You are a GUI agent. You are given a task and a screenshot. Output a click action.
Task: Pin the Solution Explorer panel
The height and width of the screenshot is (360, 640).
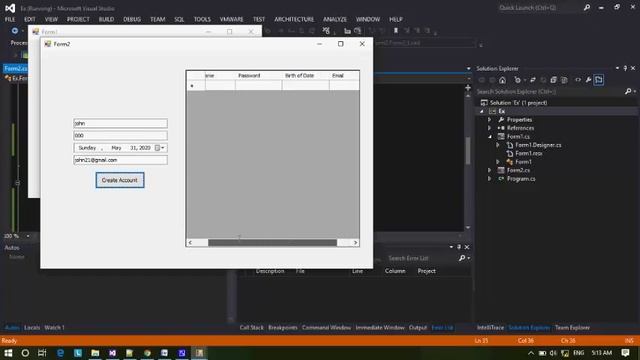point(625,68)
